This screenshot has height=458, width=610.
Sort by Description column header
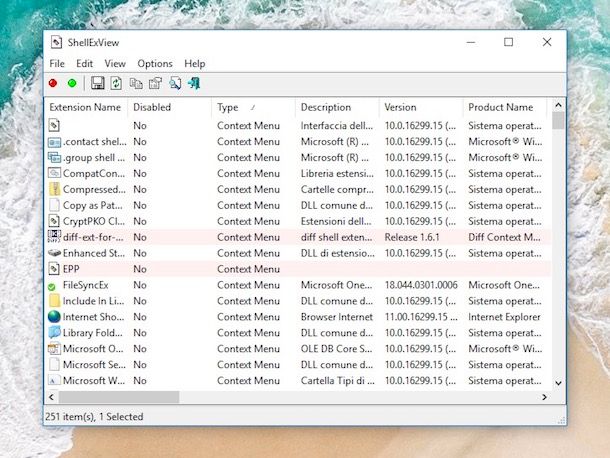click(x=337, y=107)
